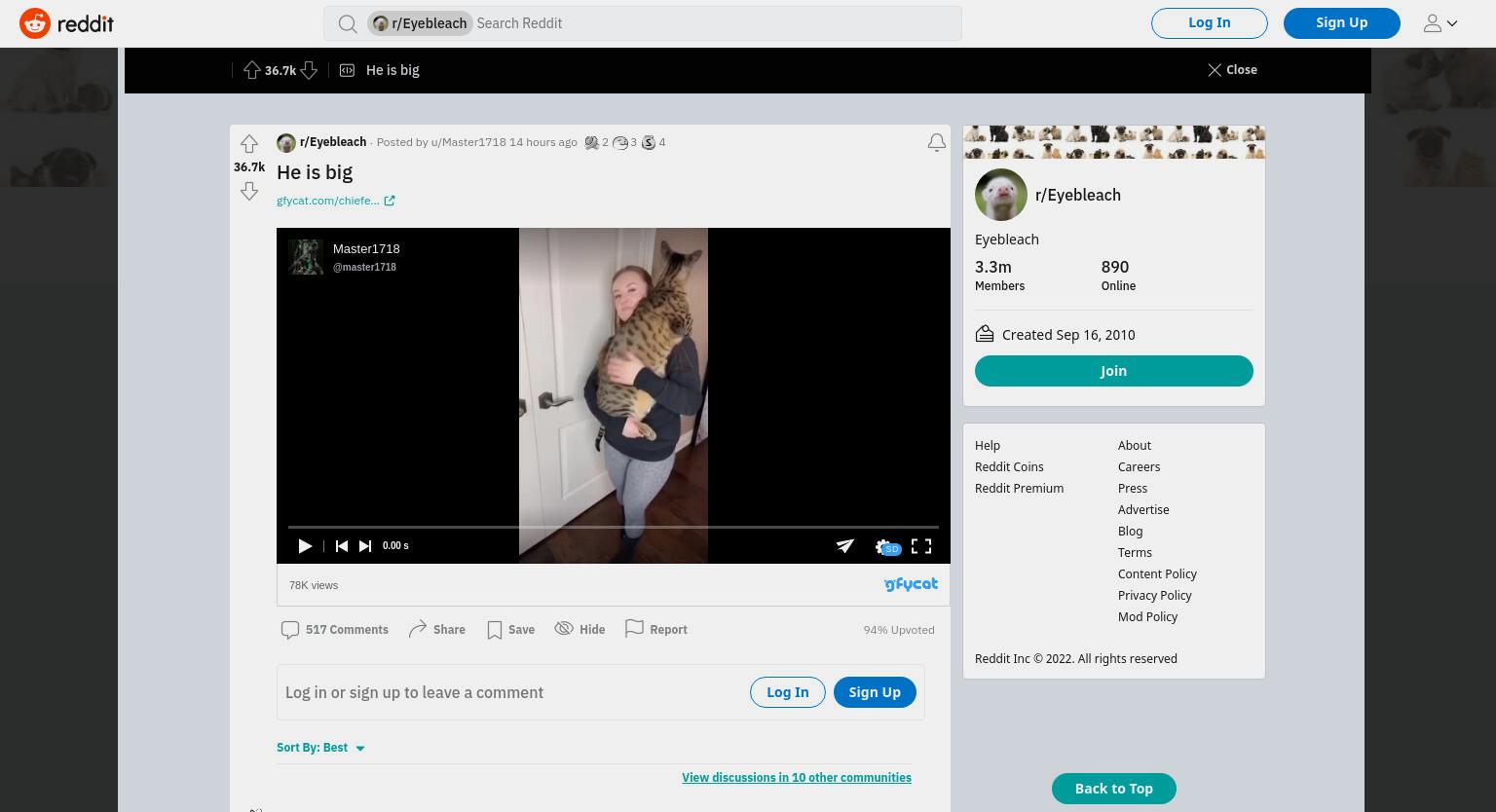Open the r/Eyebleach link in the post header
Image resolution: width=1496 pixels, height=812 pixels.
(x=333, y=142)
